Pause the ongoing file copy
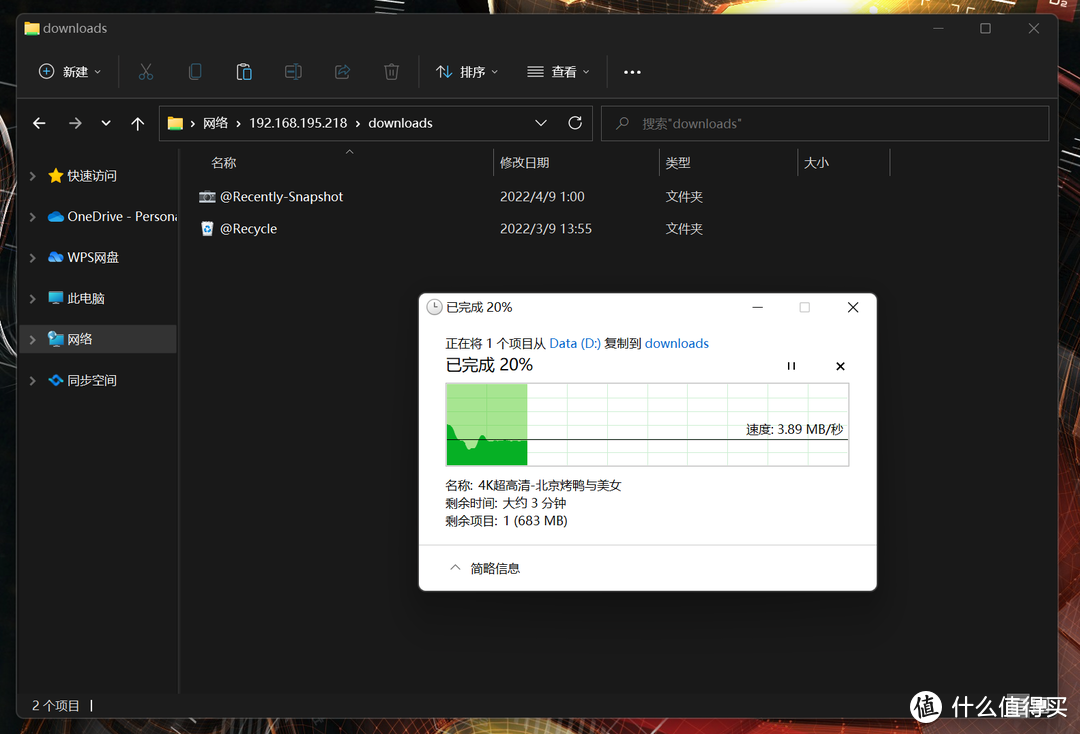The image size is (1080, 734). (x=791, y=366)
